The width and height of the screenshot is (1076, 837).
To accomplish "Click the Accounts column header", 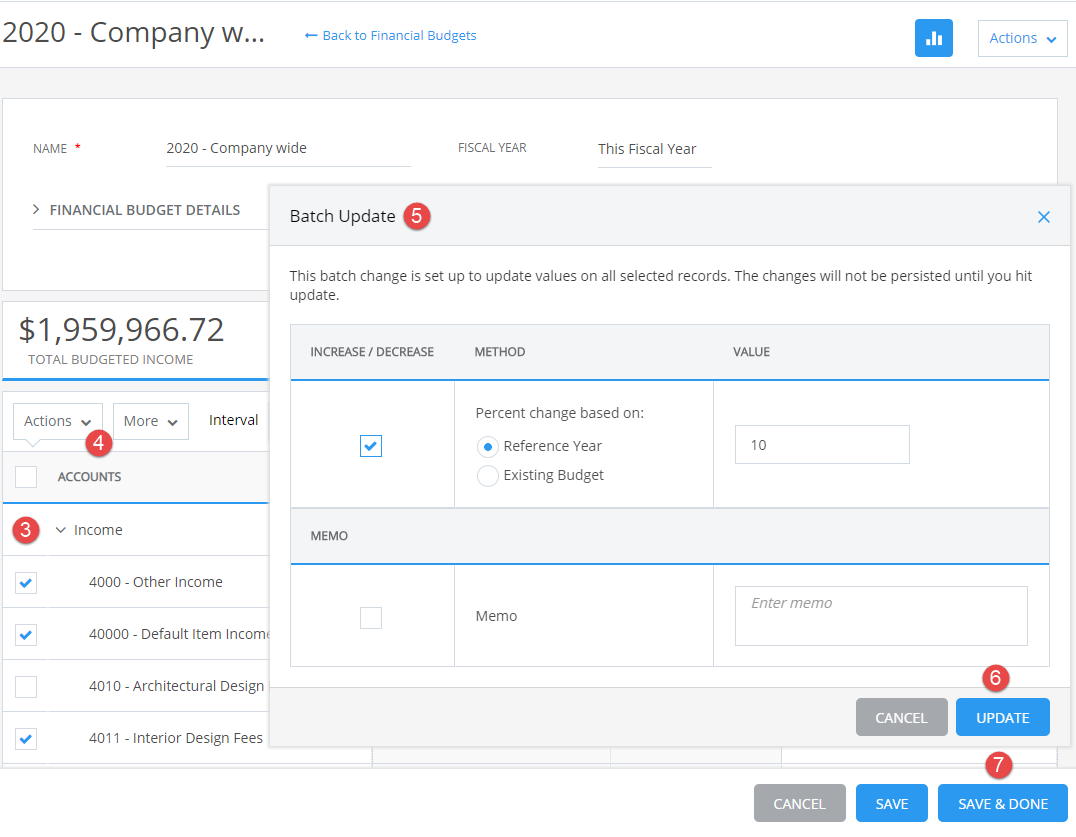I will 89,477.
